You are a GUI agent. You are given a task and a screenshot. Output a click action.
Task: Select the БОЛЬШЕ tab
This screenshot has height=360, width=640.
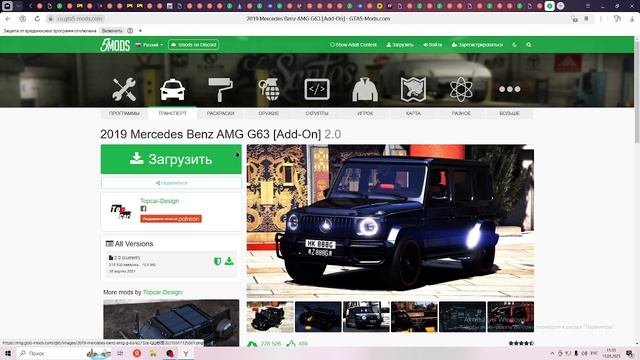pyautogui.click(x=509, y=113)
